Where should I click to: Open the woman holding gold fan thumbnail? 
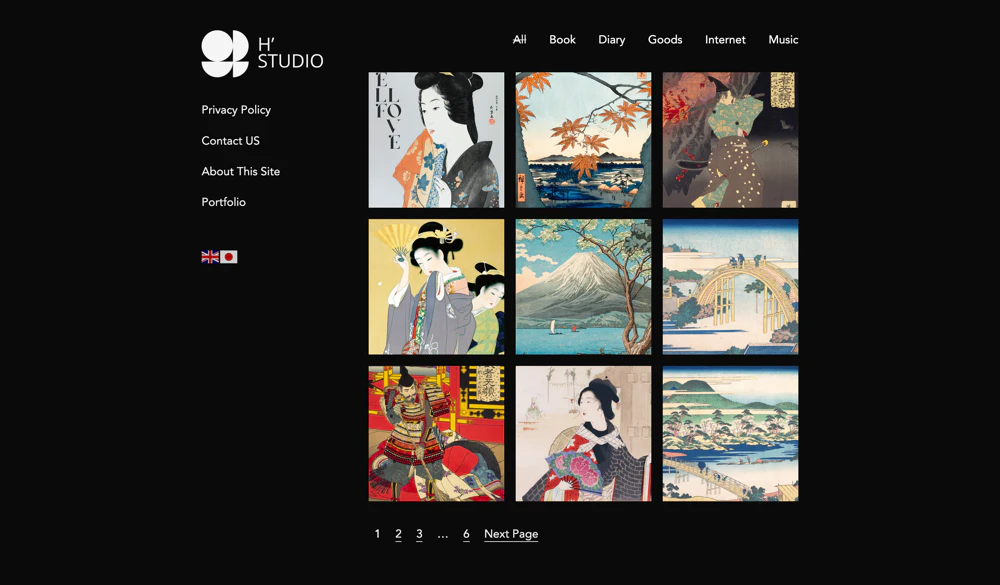[x=436, y=286]
